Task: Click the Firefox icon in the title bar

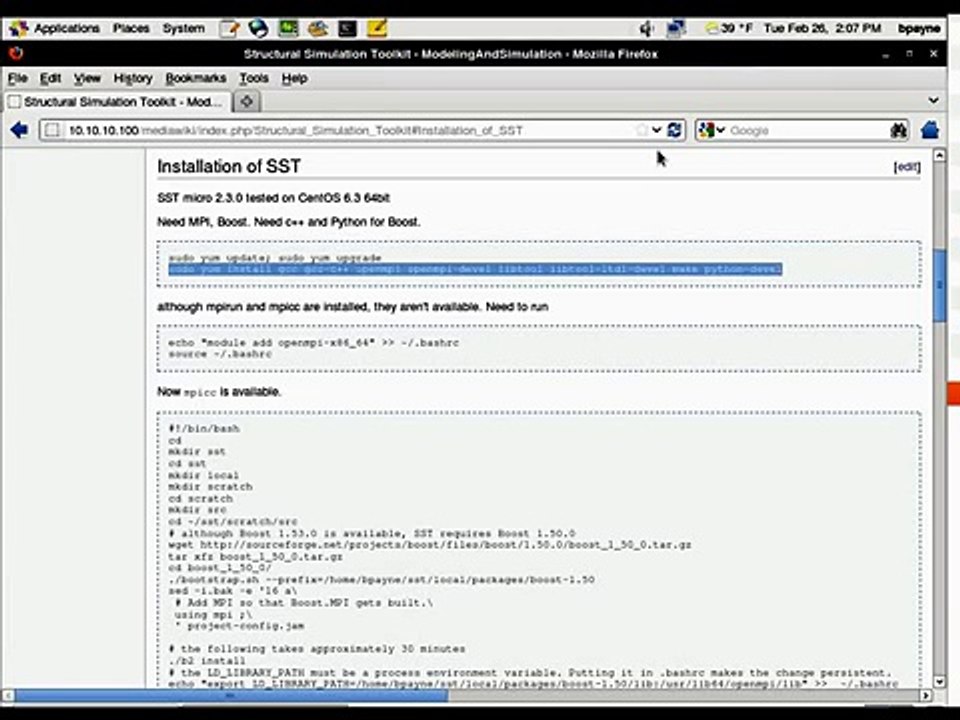Action: 16,53
